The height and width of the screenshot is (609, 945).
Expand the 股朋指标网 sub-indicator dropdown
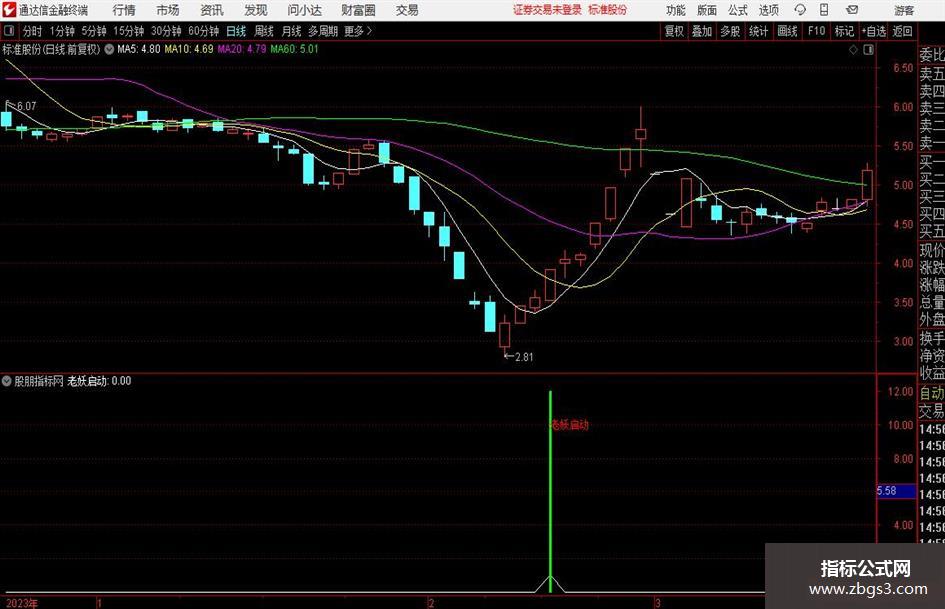pyautogui.click(x=7, y=381)
